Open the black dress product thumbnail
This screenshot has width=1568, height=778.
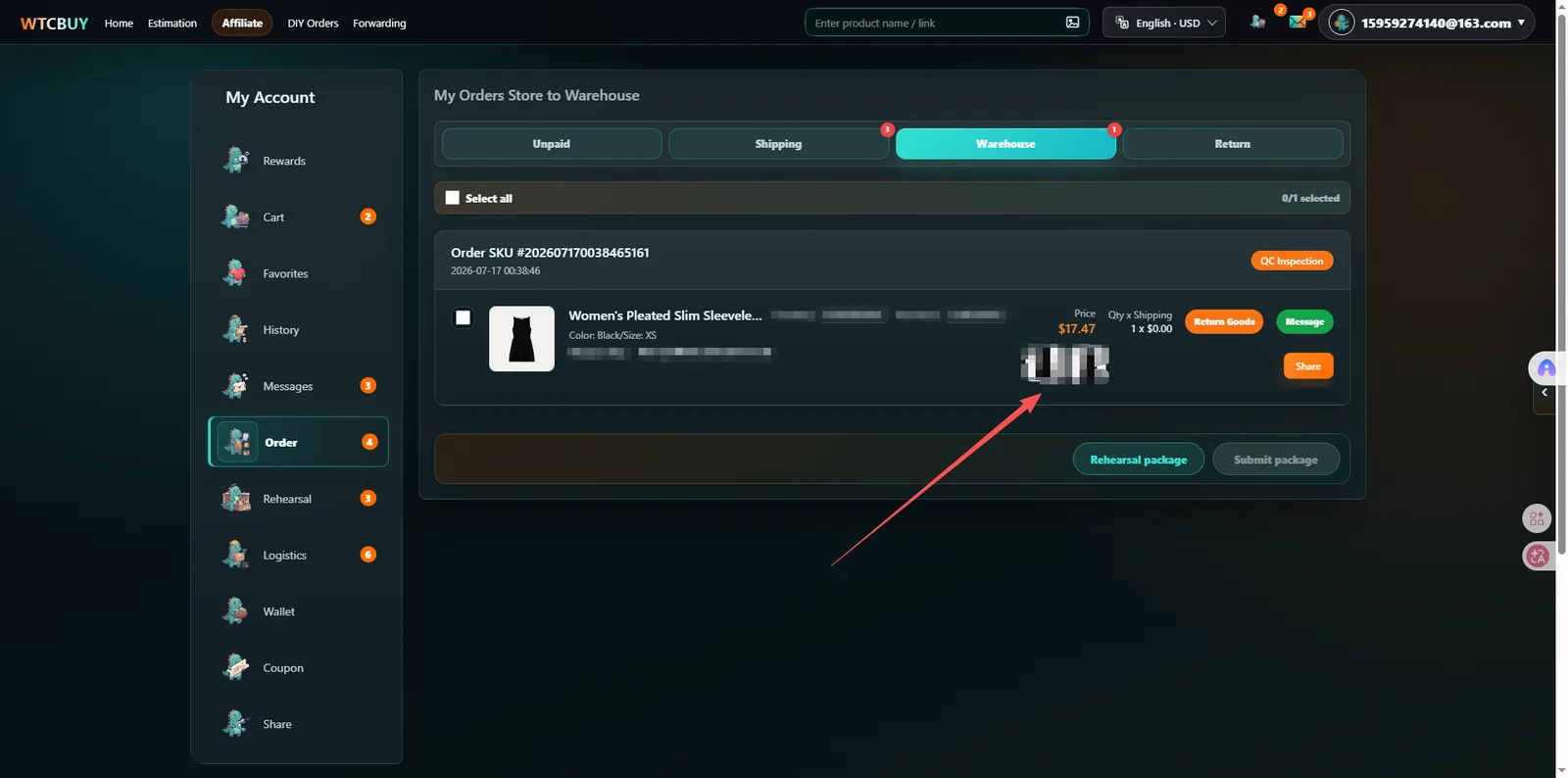(x=521, y=339)
